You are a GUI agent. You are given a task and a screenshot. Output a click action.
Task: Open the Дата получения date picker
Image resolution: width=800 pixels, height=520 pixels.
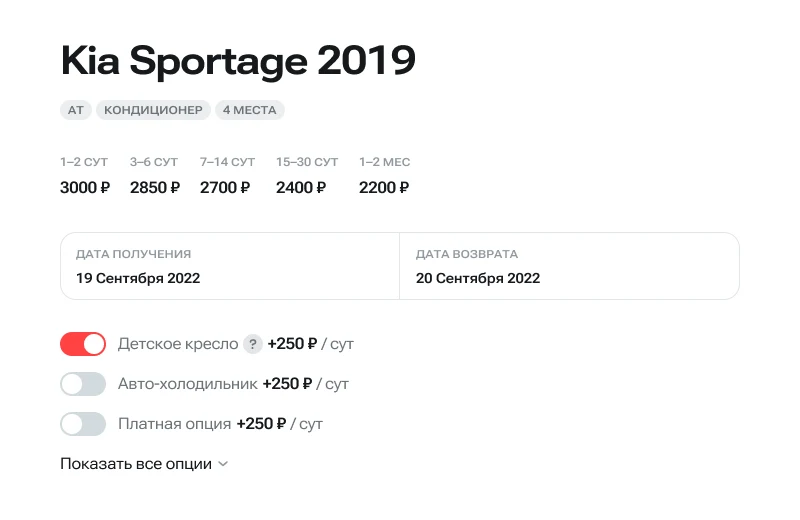point(230,266)
